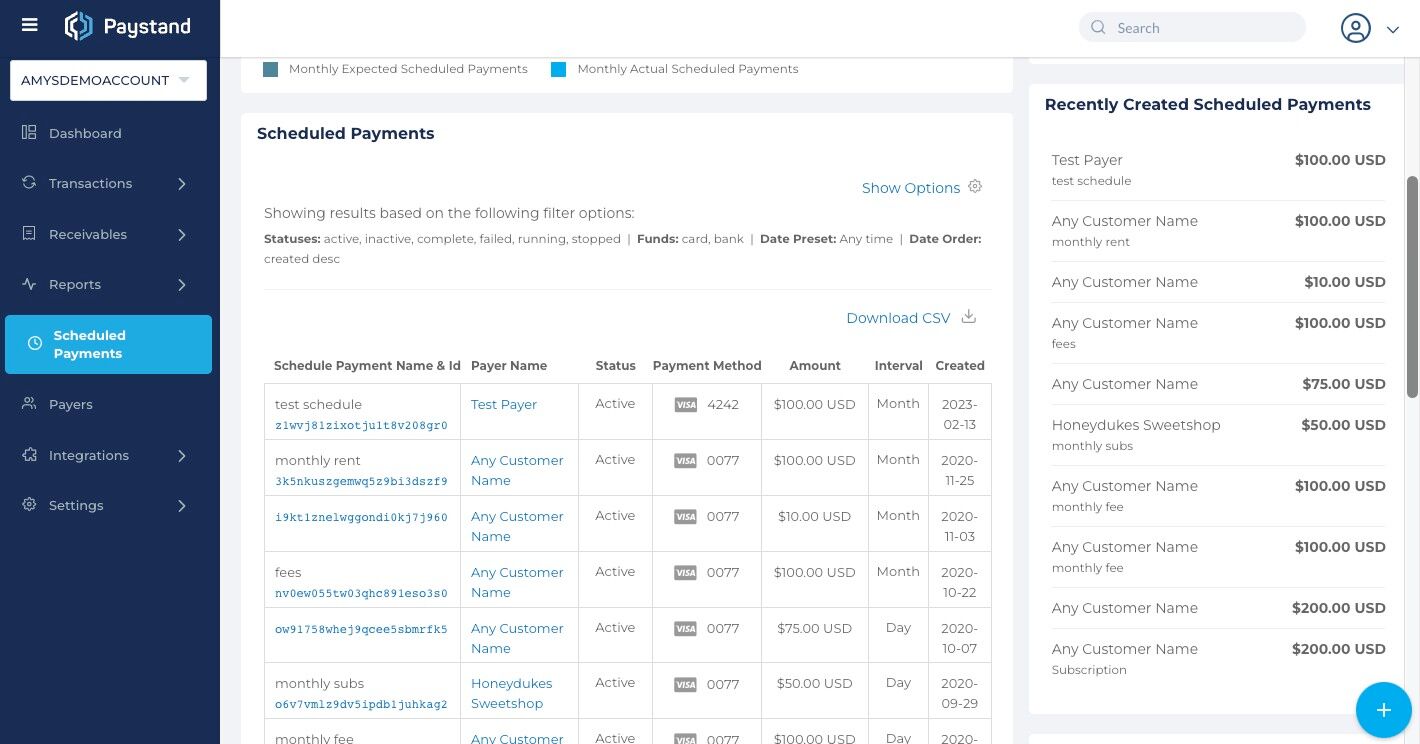The image size is (1420, 744).
Task: Open the user profile dropdown arrow
Action: (x=1392, y=30)
